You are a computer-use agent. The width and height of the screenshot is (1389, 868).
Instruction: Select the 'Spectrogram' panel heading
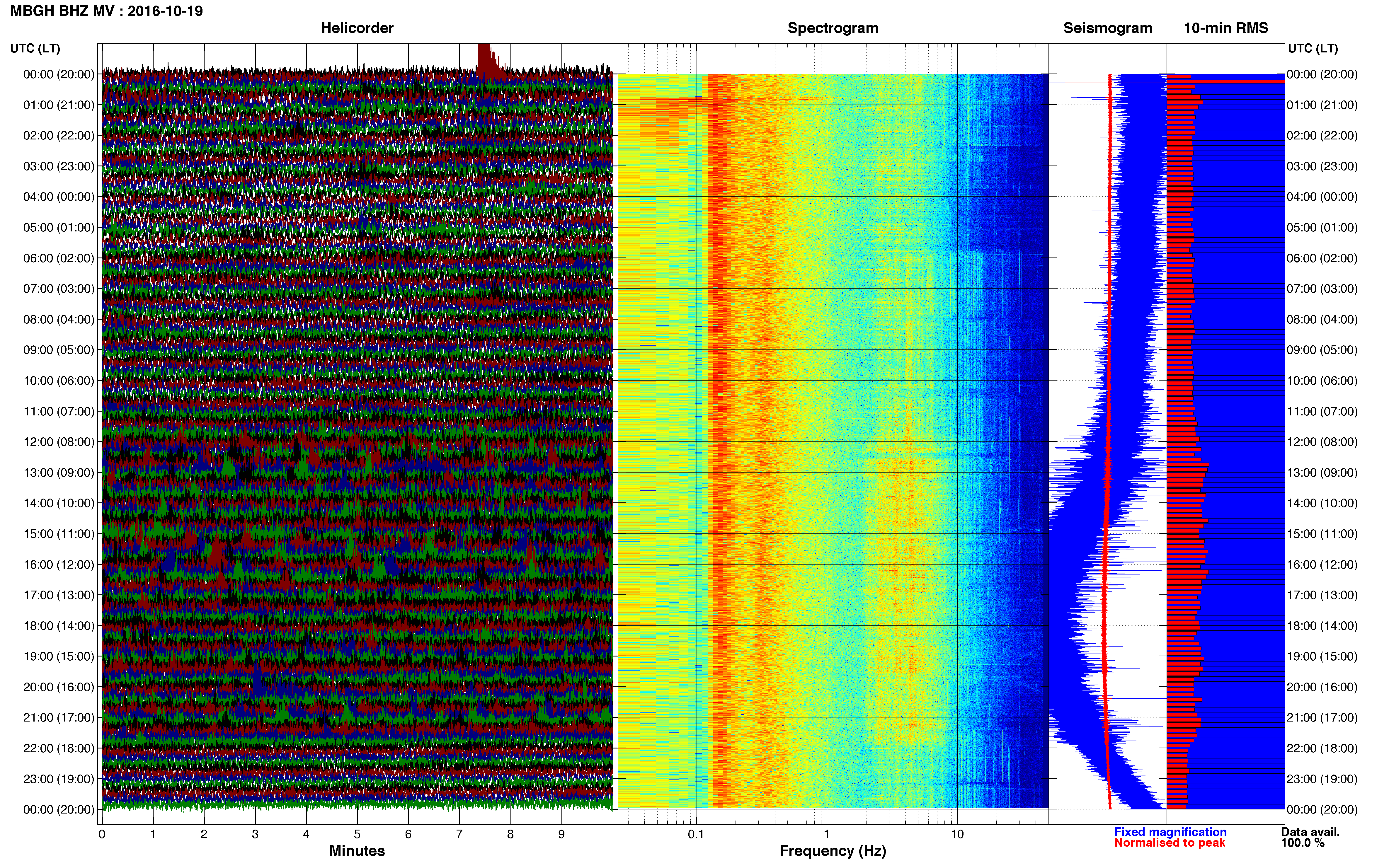point(833,28)
